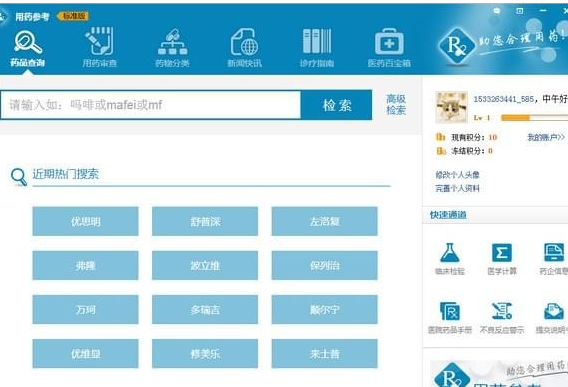Open the 医学计算 sigma icon
568x387 pixels.
pos(502,253)
